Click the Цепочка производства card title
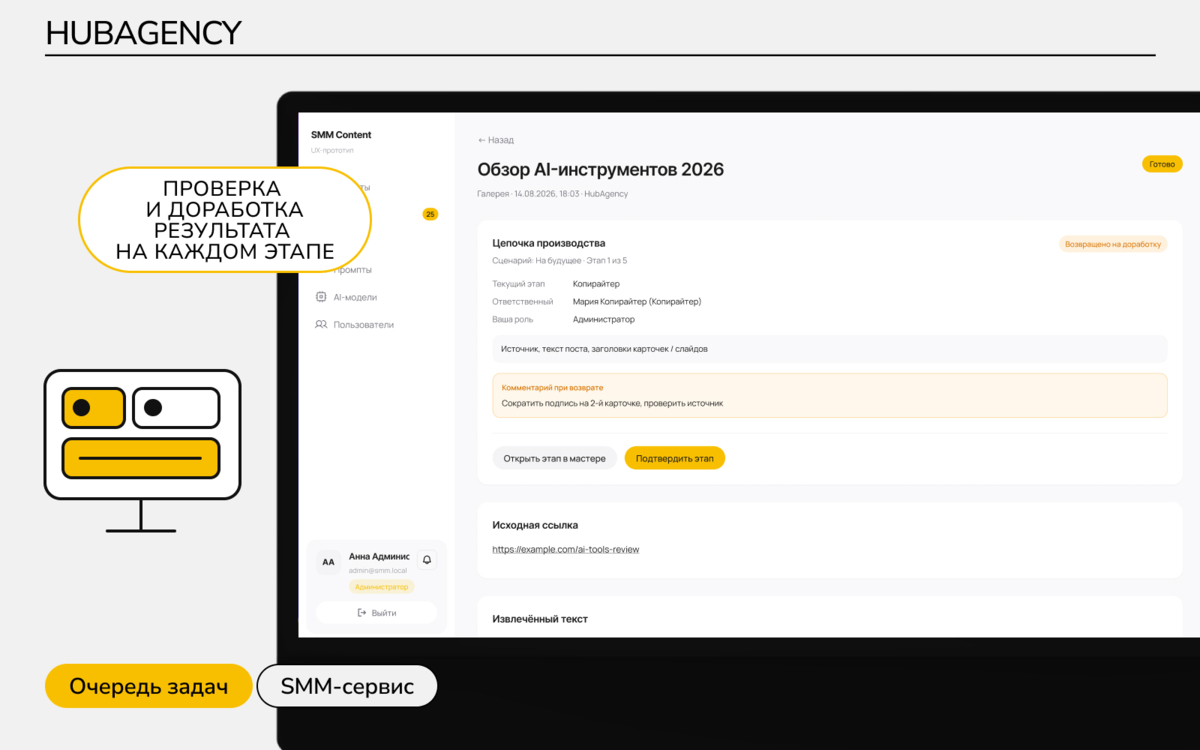 tap(549, 243)
